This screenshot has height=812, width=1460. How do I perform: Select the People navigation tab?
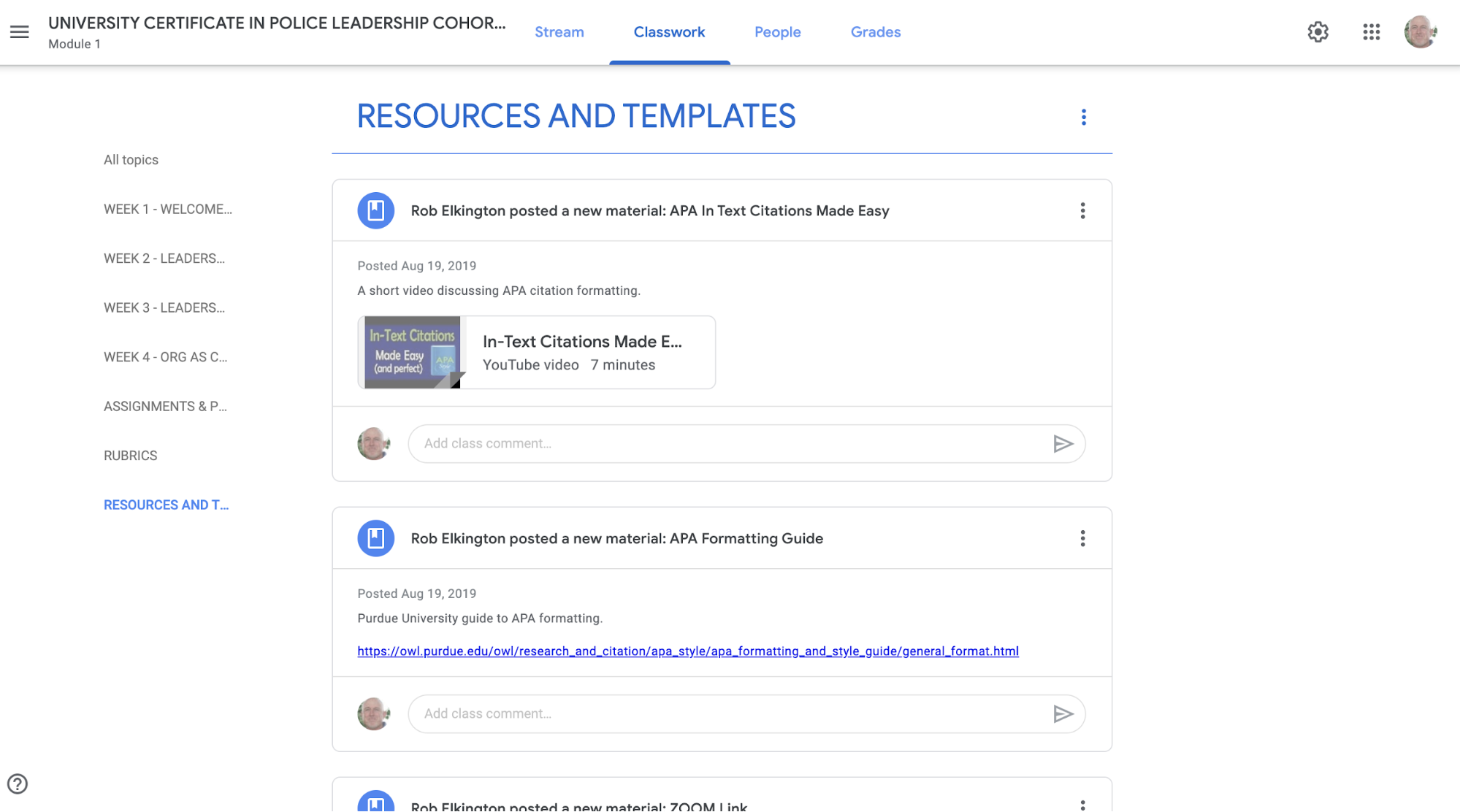(x=778, y=32)
